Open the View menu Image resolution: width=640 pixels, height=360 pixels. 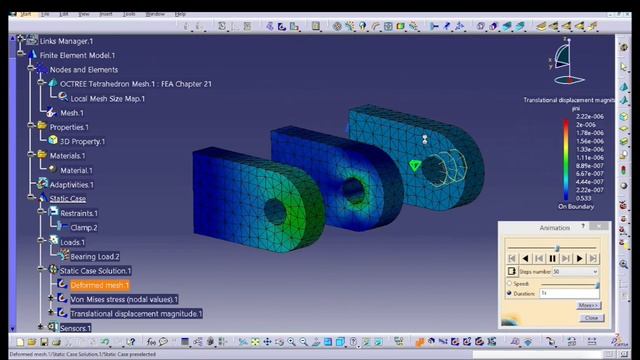click(84, 14)
